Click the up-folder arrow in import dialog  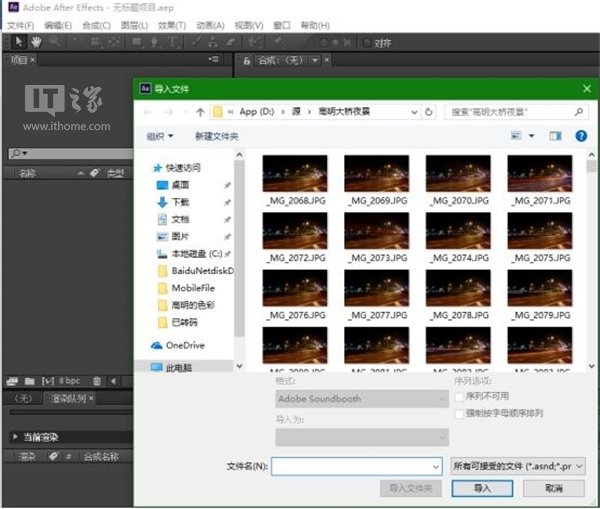(x=200, y=112)
